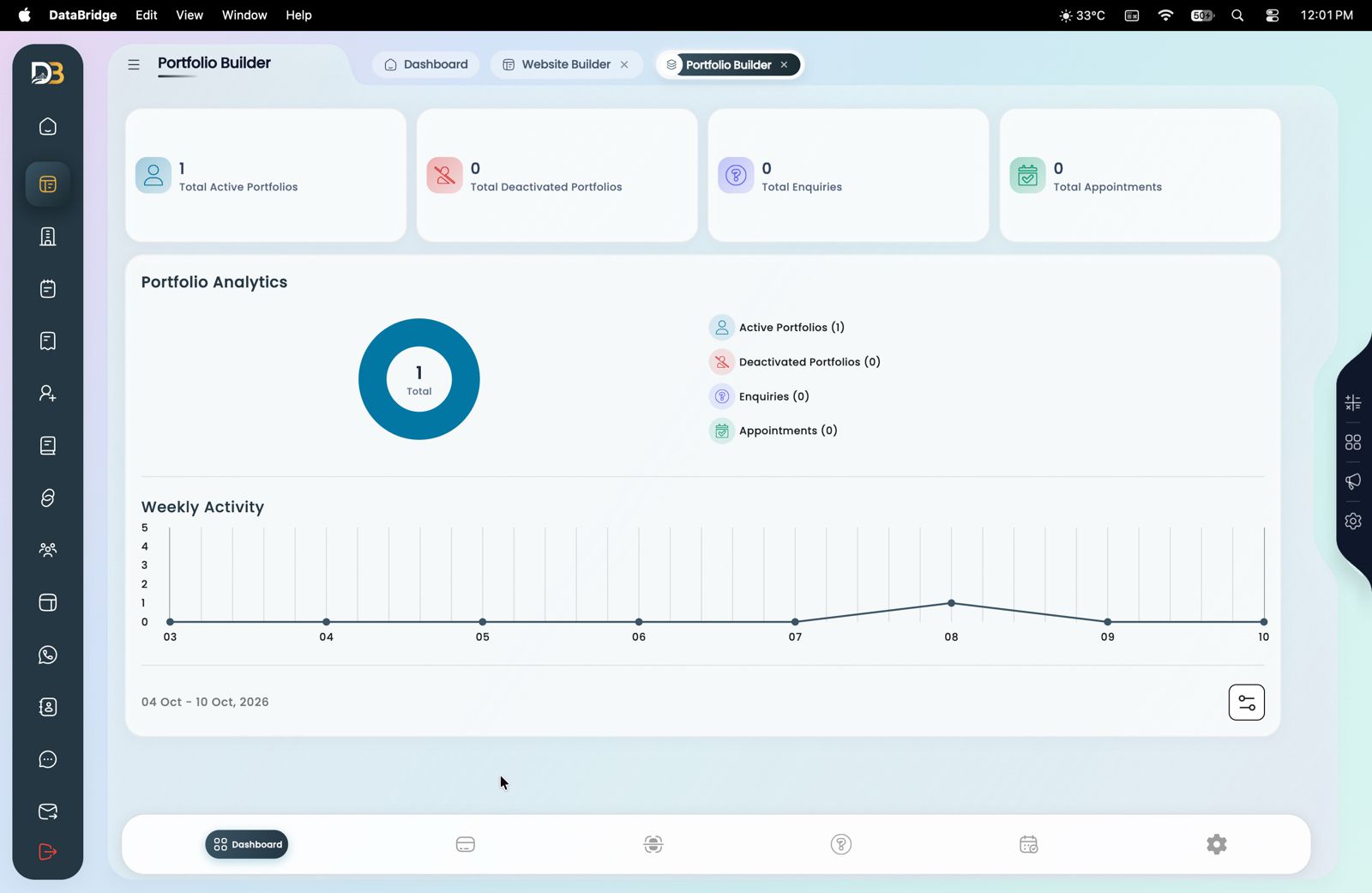The width and height of the screenshot is (1372, 893).
Task: Click the add-user icon in the left sidebar
Action: pos(48,394)
